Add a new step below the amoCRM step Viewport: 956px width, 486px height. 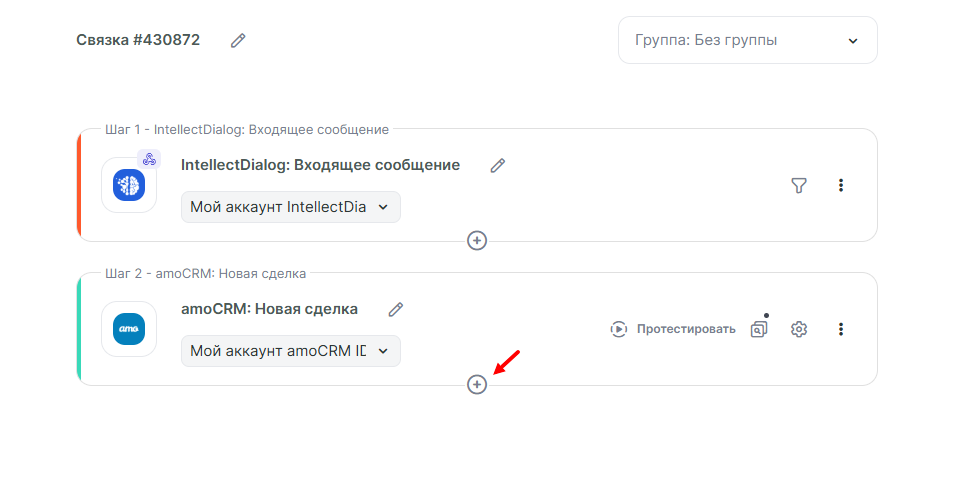[x=477, y=384]
